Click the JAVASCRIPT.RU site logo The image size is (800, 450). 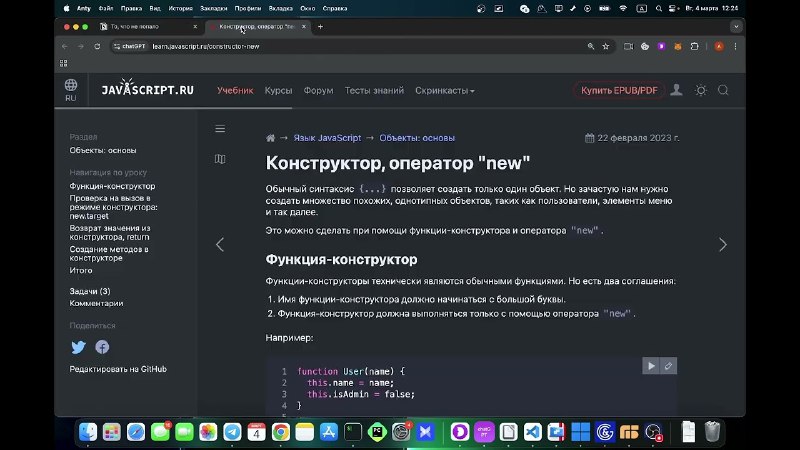tap(147, 88)
